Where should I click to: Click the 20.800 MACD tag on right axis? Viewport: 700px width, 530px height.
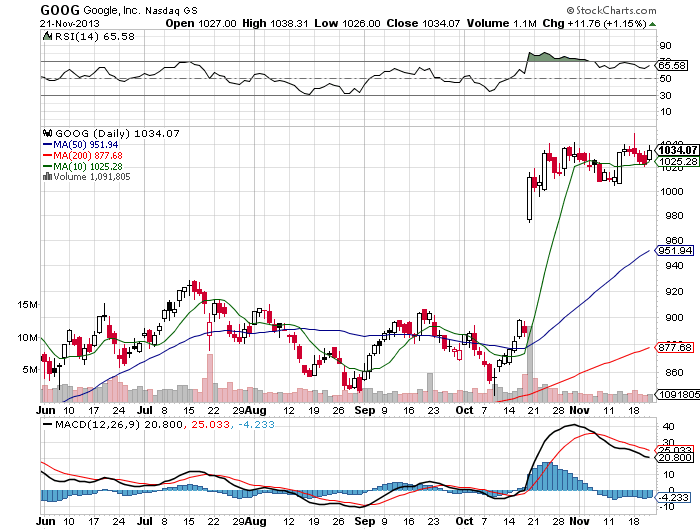pos(675,458)
